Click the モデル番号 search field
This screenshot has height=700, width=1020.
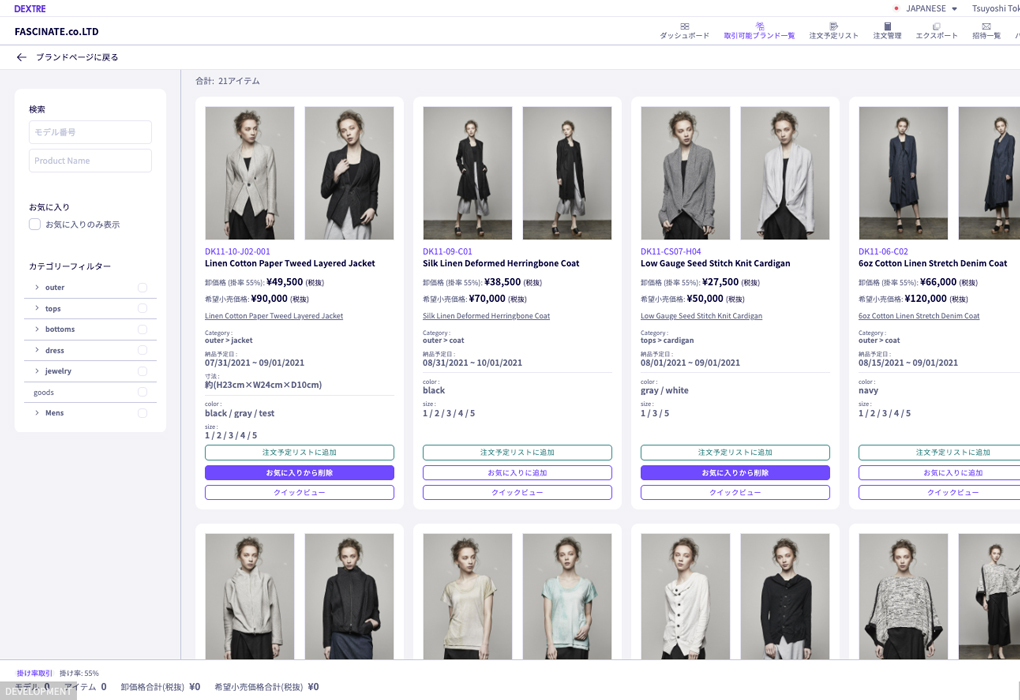coord(90,132)
